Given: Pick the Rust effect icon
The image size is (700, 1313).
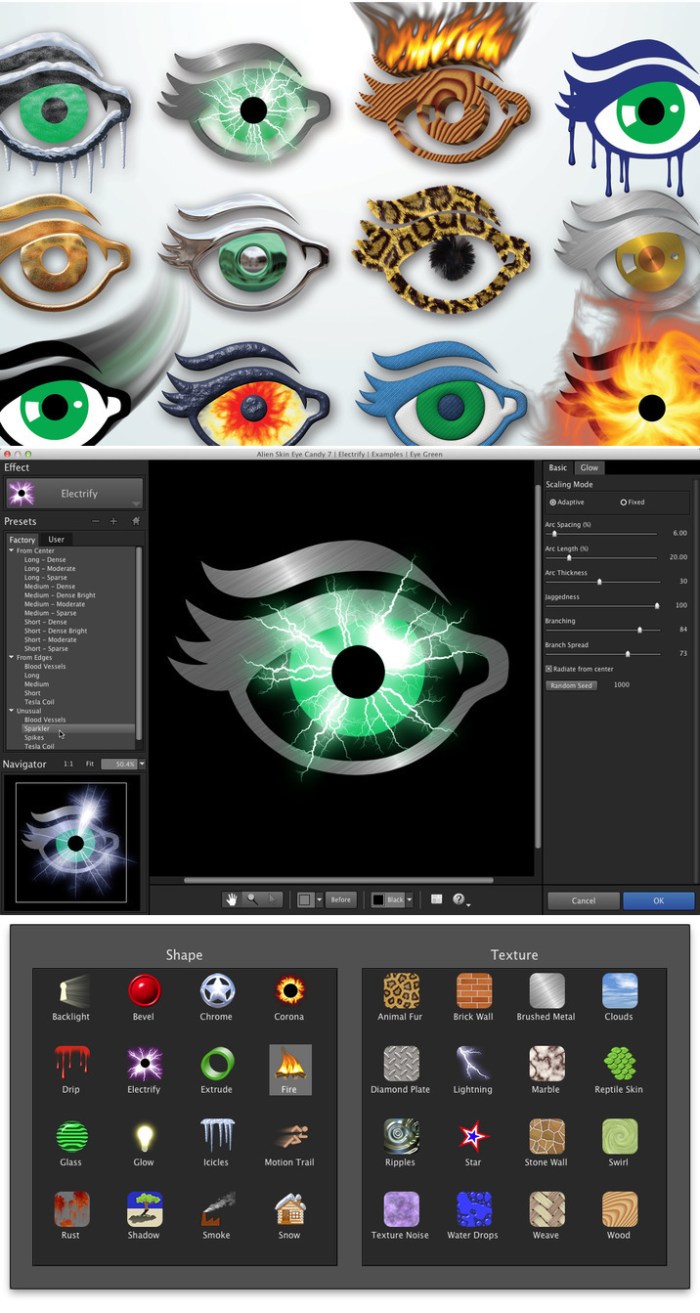Looking at the screenshot, I should coord(71,1209).
